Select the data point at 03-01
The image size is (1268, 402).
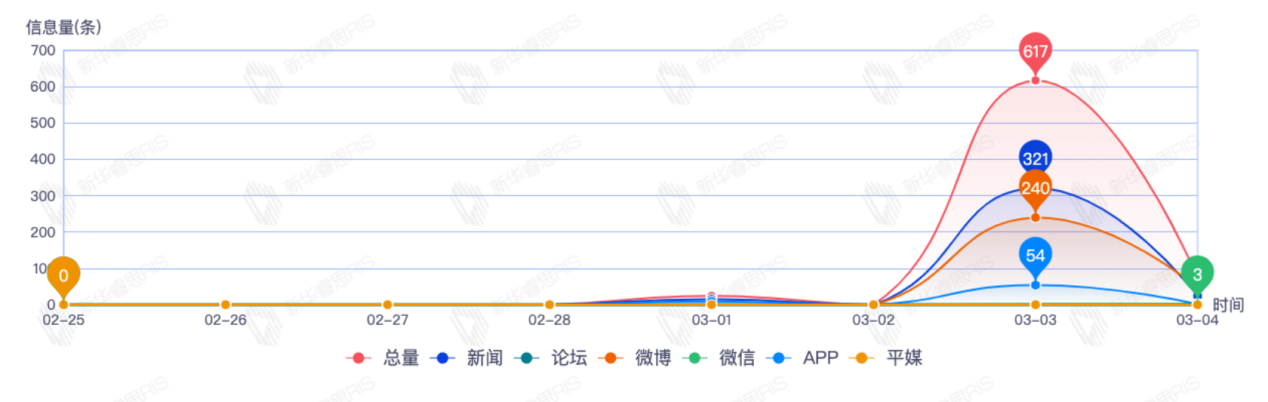tap(711, 304)
